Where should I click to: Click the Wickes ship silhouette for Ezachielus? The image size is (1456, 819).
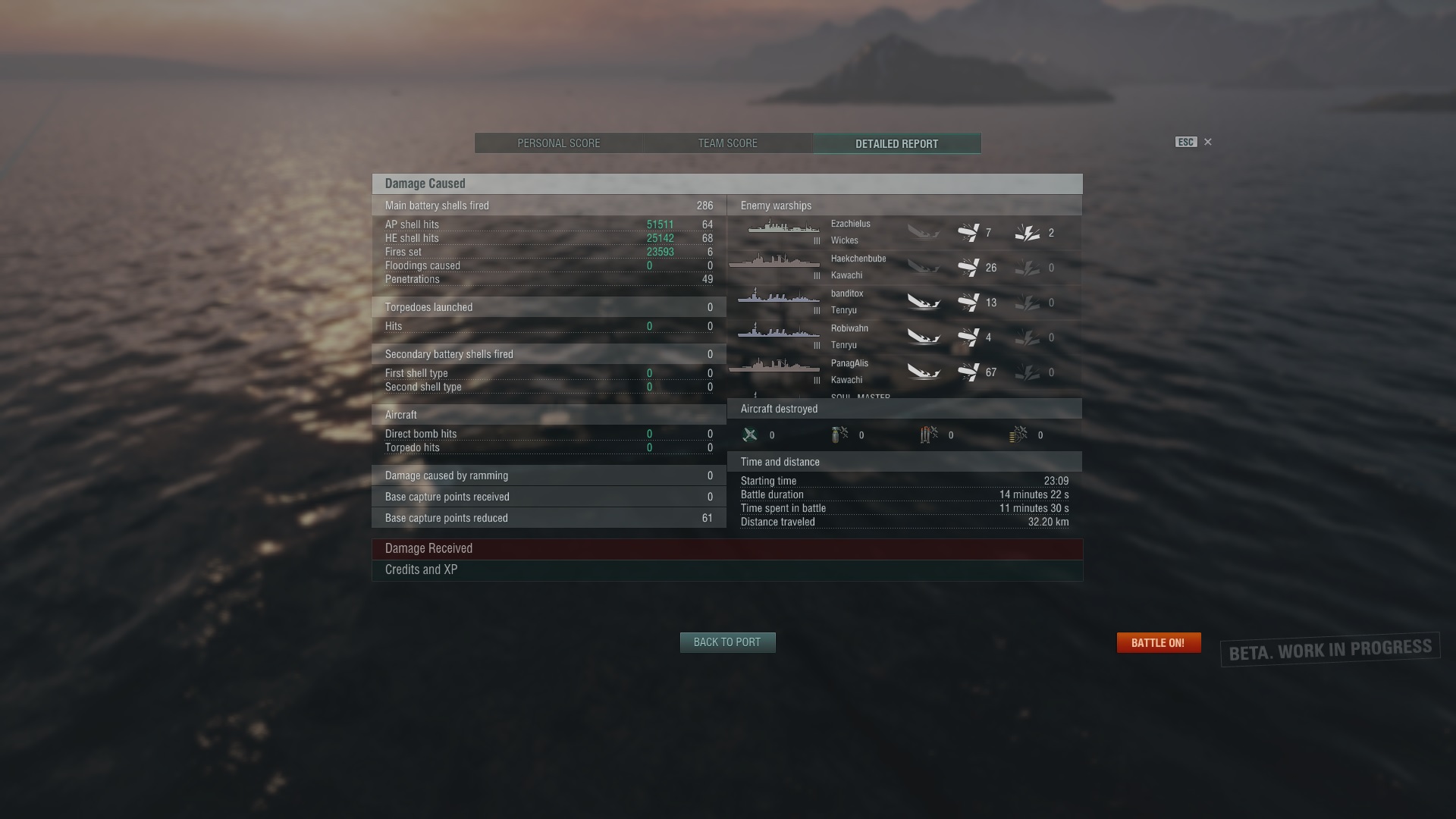coord(783,227)
